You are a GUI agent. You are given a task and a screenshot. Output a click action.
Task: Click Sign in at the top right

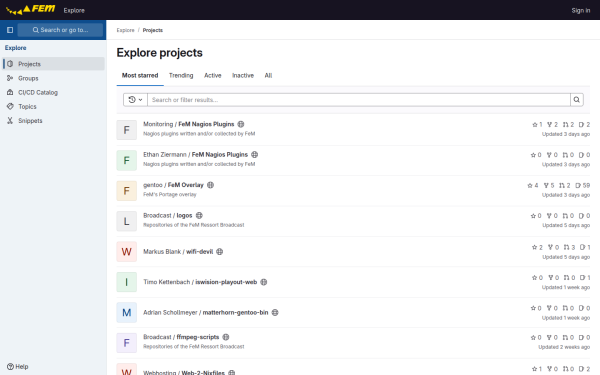[580, 10]
